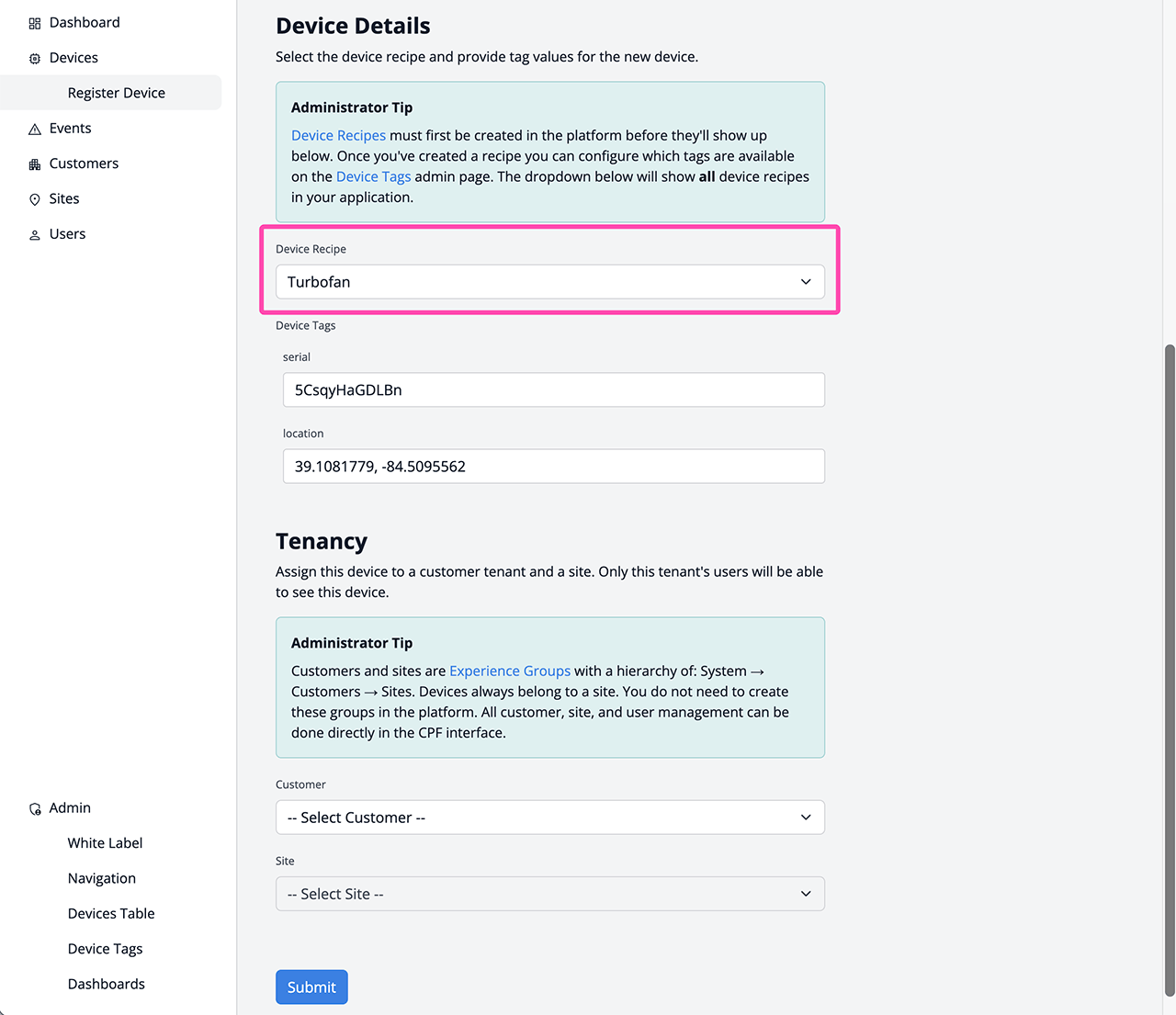This screenshot has height=1015, width=1176.
Task: Click into the serial input field
Action: tap(553, 390)
